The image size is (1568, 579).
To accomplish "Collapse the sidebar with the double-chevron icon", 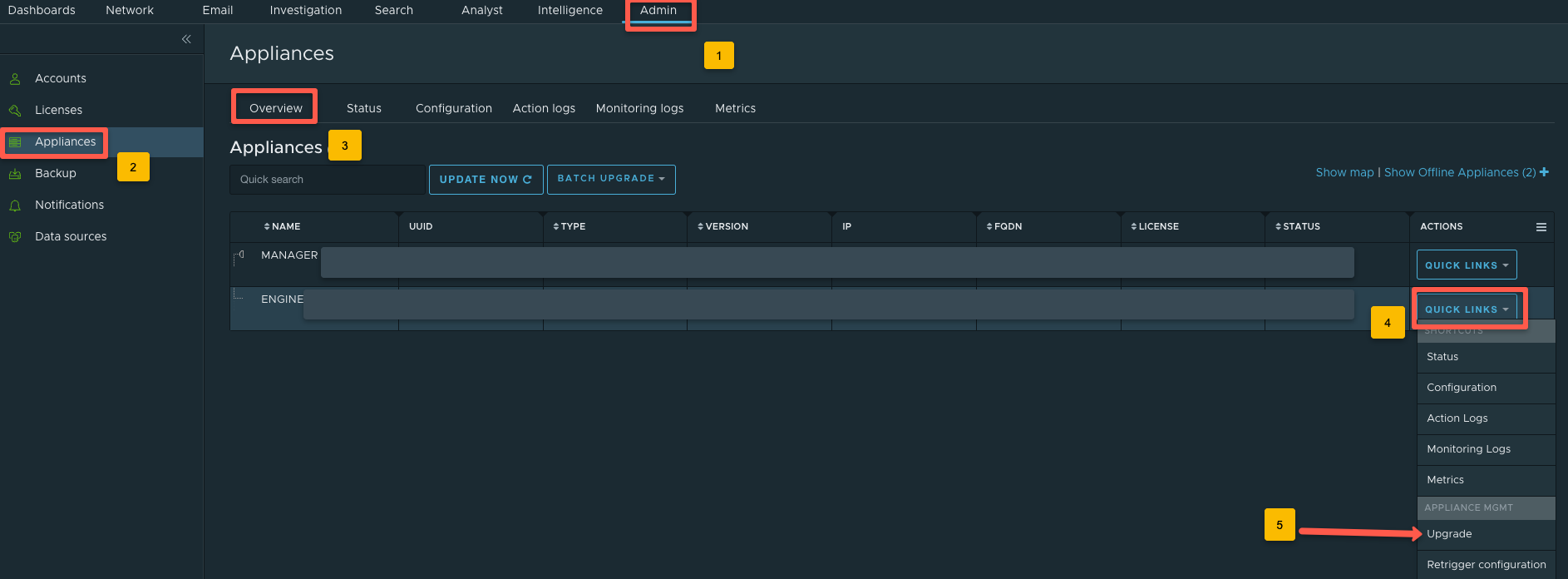I will coord(186,39).
